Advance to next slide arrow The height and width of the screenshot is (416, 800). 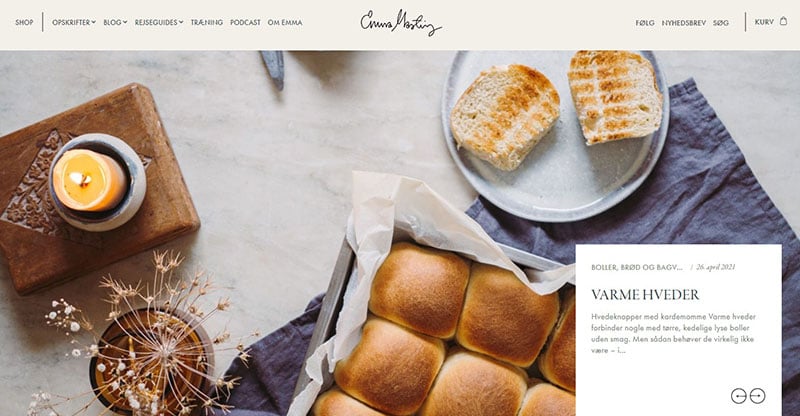point(758,396)
